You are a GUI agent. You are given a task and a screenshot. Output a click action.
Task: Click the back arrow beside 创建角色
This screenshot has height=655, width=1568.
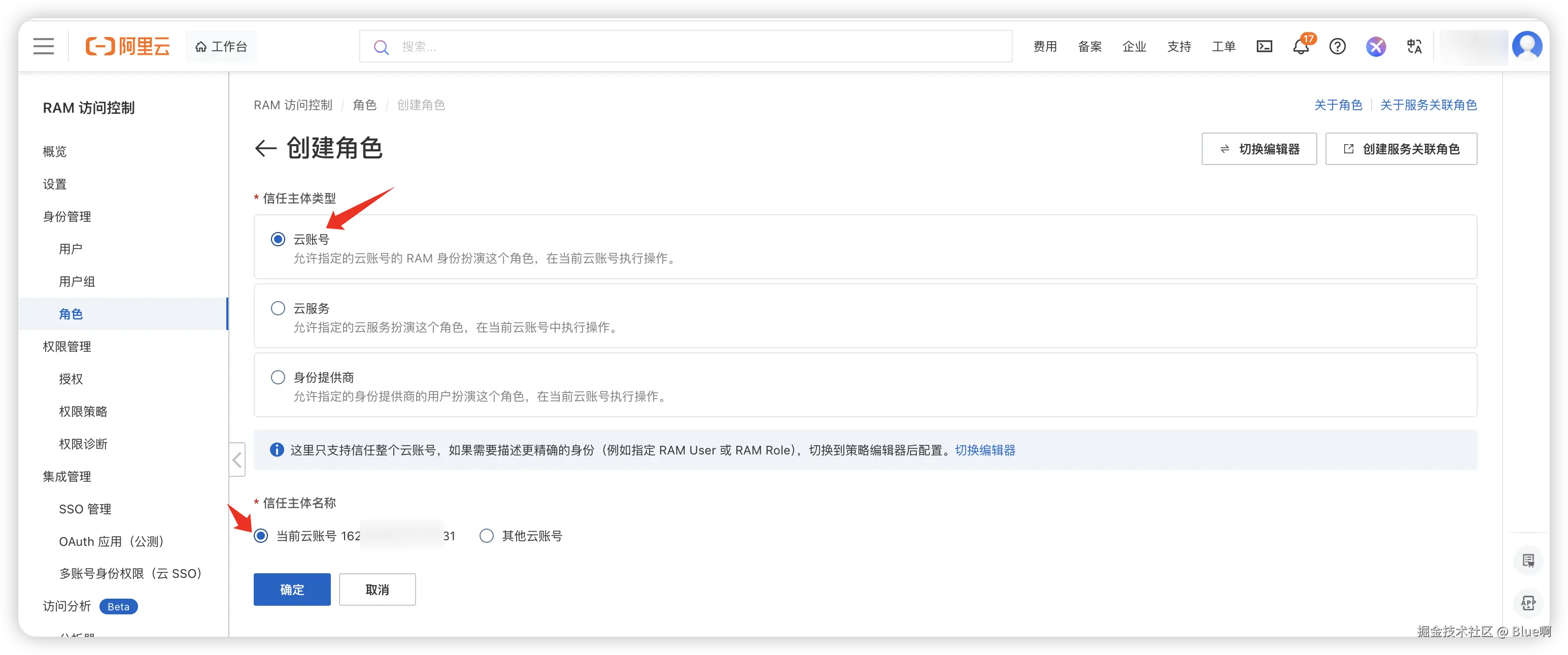[265, 148]
